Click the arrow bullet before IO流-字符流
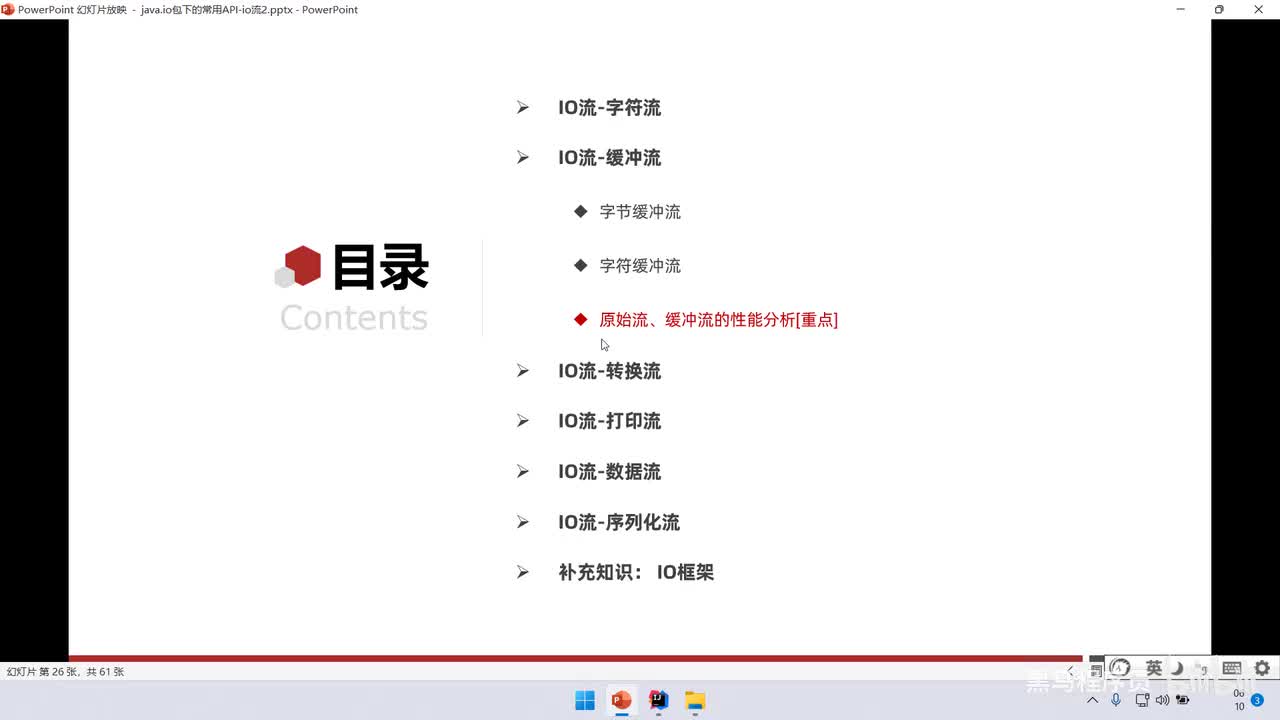This screenshot has height=720, width=1280. (522, 107)
